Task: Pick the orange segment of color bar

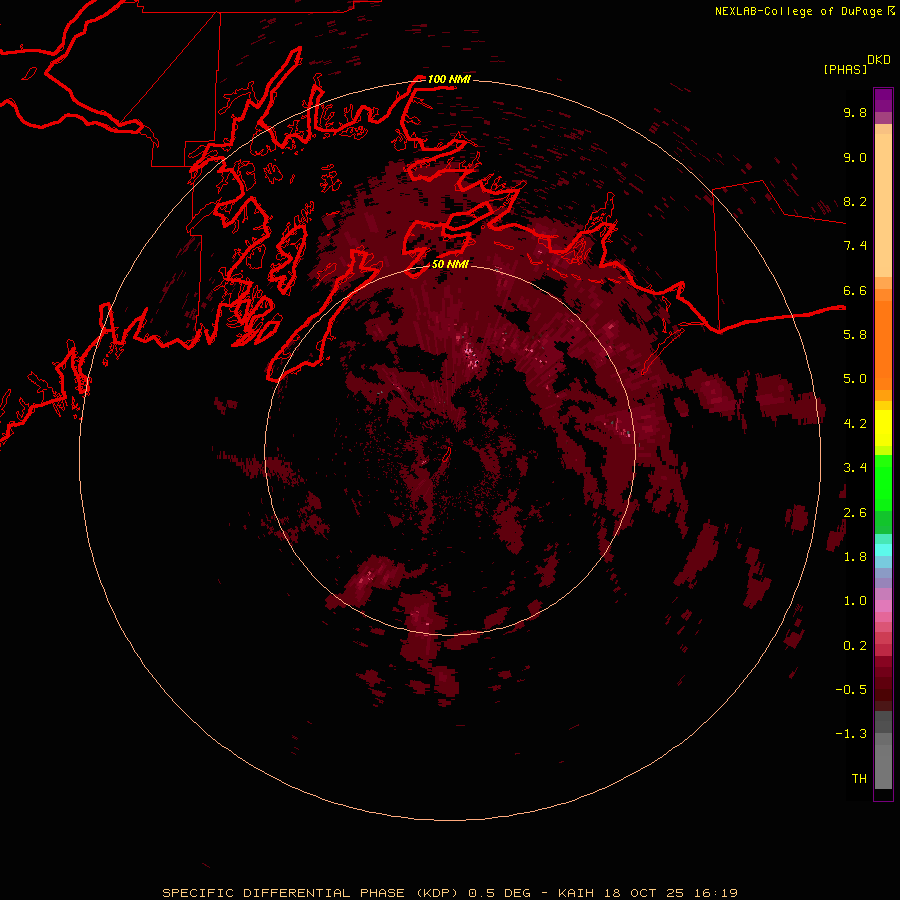Action: pyautogui.click(x=883, y=346)
